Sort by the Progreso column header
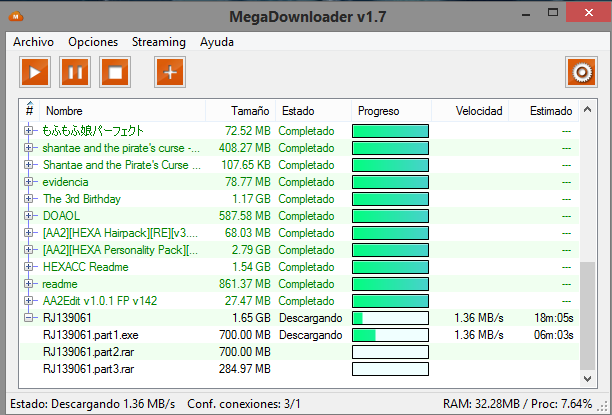This screenshot has height=415, width=612. click(391, 111)
